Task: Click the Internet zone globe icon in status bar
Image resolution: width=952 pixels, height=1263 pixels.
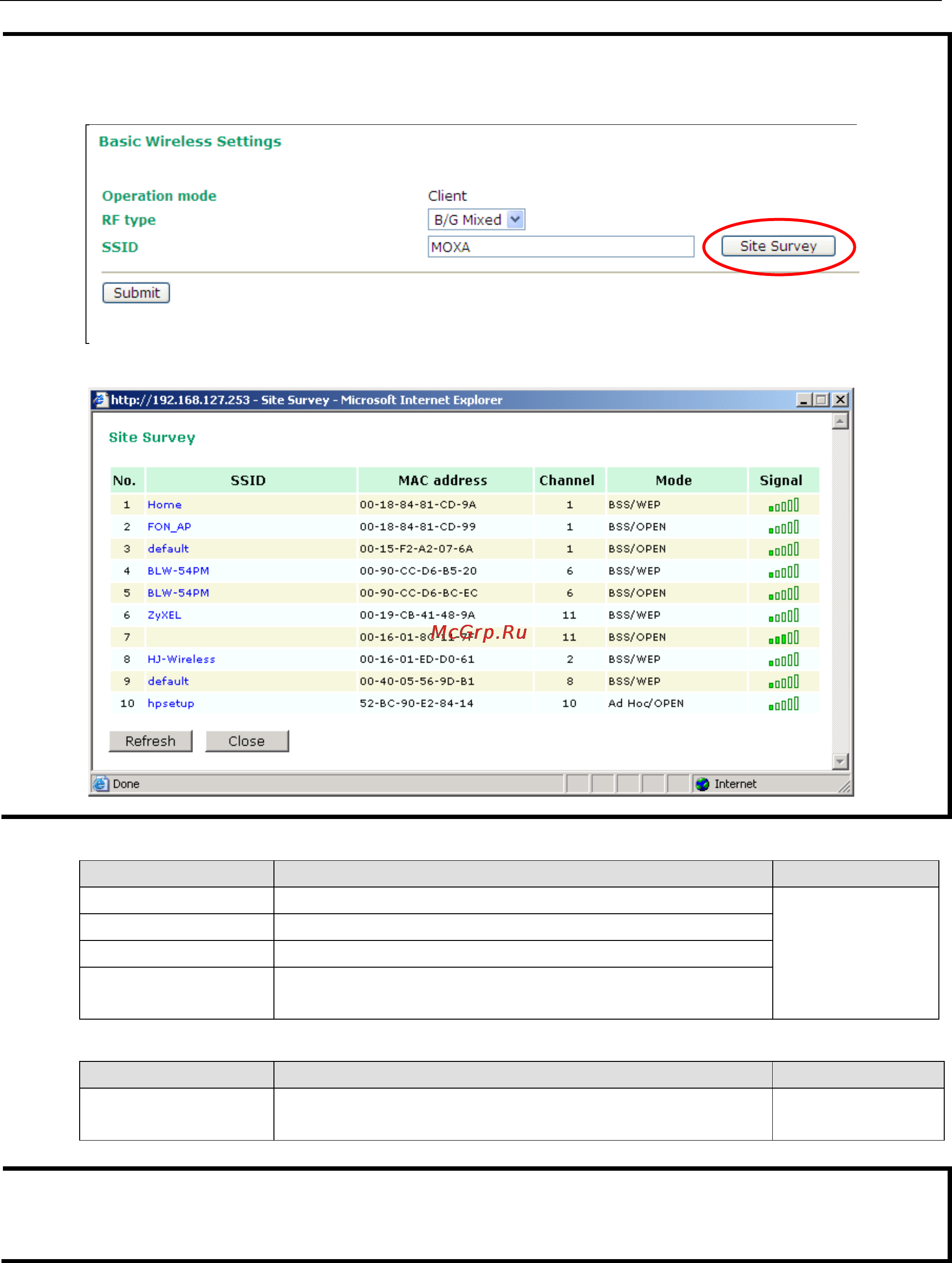Action: 702,784
